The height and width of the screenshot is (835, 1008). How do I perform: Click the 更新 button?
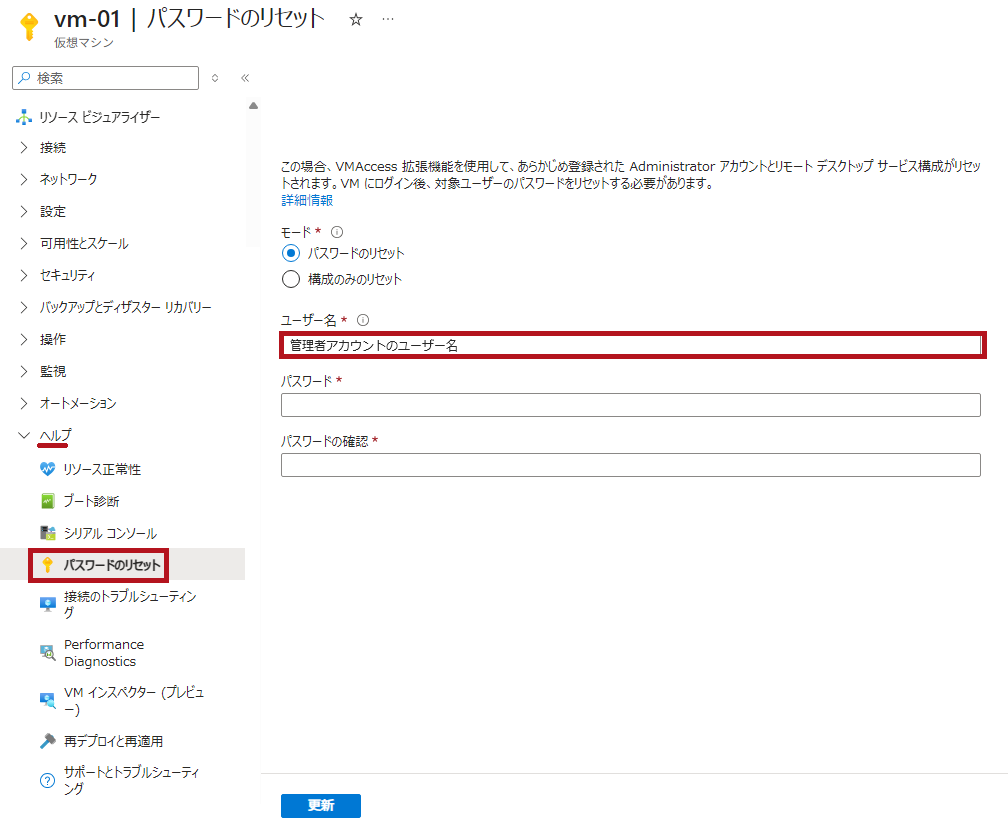pos(321,805)
